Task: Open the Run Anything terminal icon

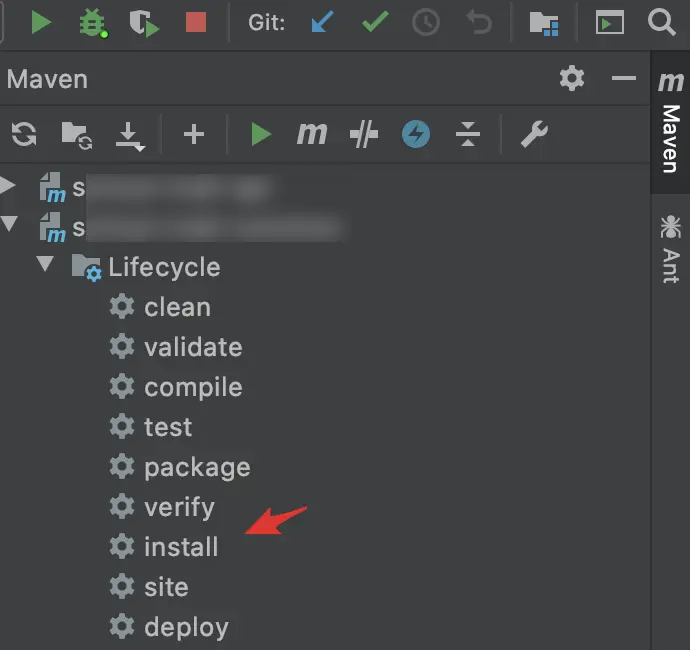Action: click(609, 22)
